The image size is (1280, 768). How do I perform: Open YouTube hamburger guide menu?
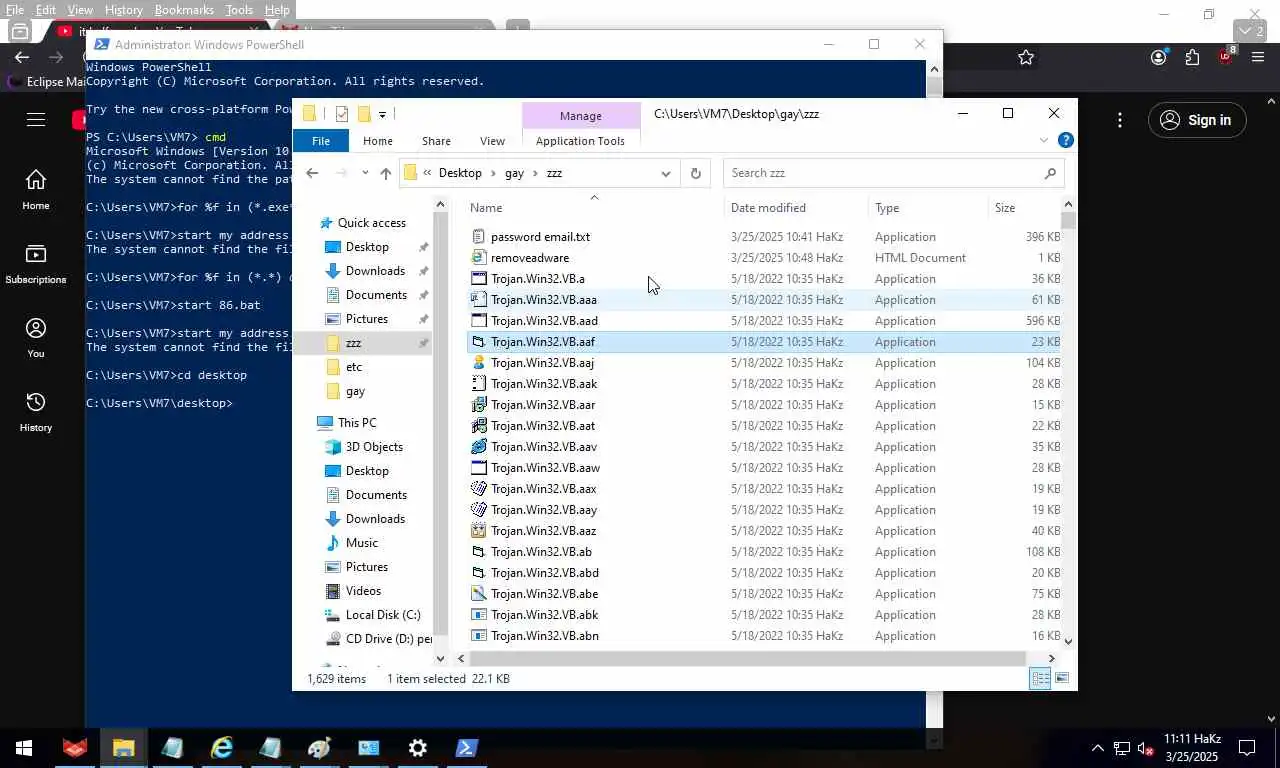click(x=36, y=120)
